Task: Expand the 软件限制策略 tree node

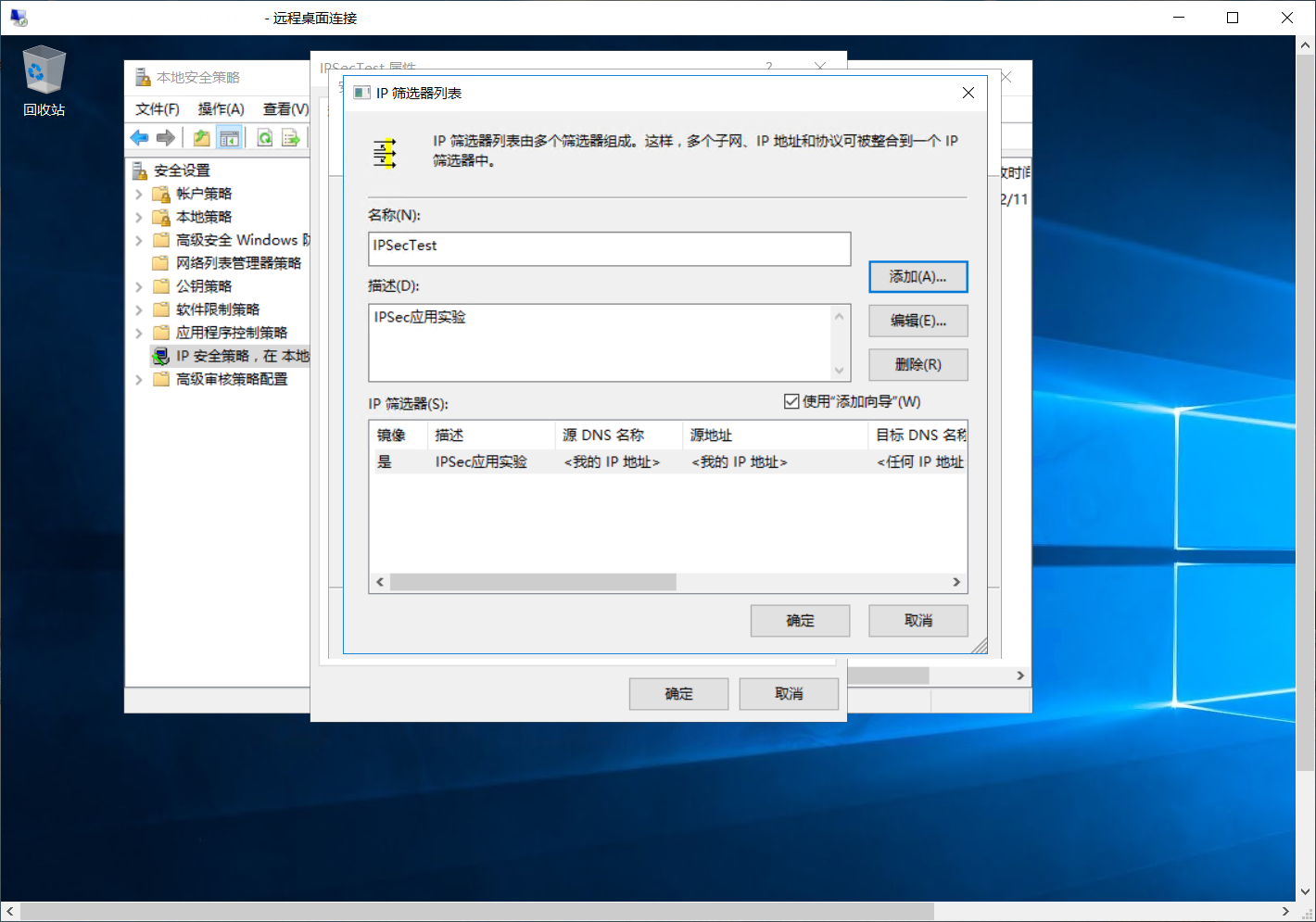Action: [x=139, y=309]
